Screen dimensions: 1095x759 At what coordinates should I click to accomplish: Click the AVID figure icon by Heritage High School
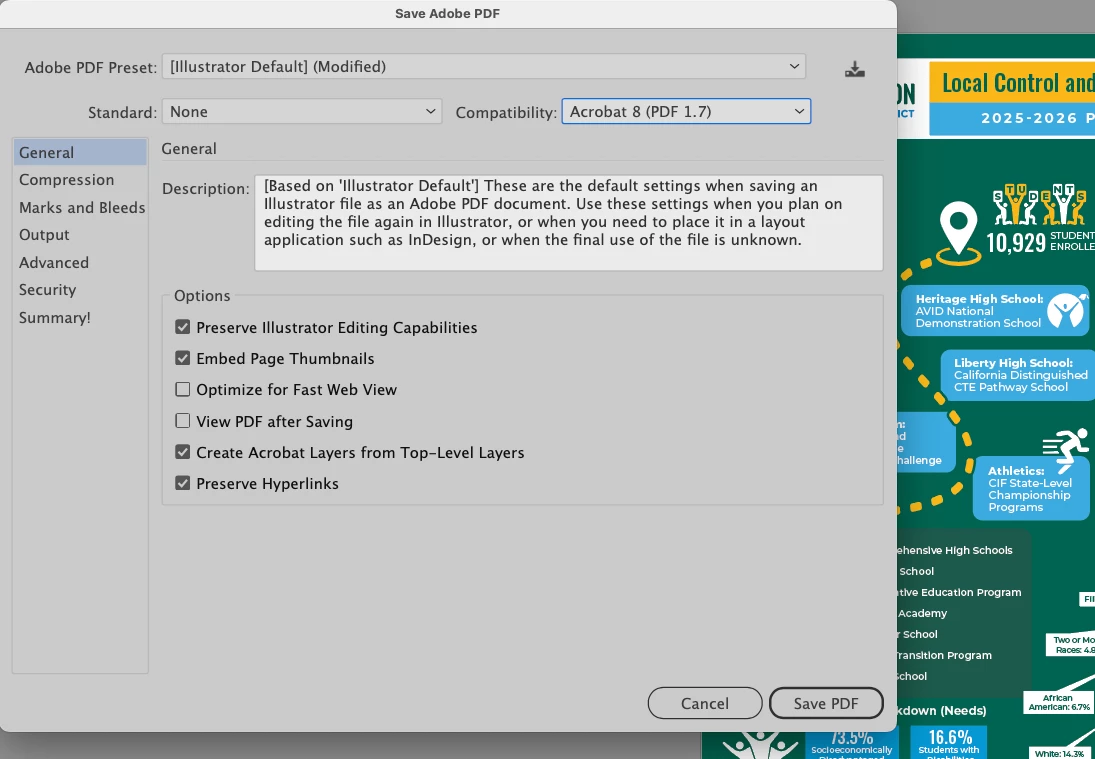pyautogui.click(x=1067, y=310)
